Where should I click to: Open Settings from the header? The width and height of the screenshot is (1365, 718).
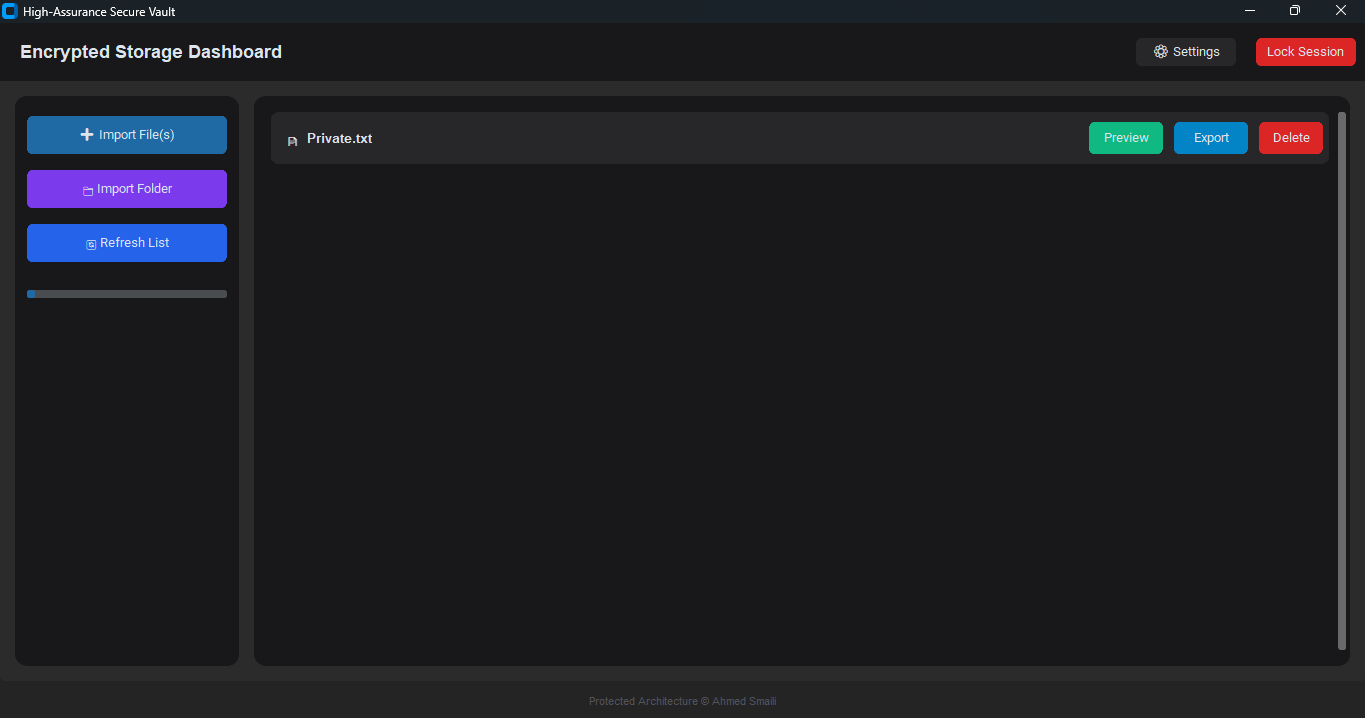(1185, 52)
